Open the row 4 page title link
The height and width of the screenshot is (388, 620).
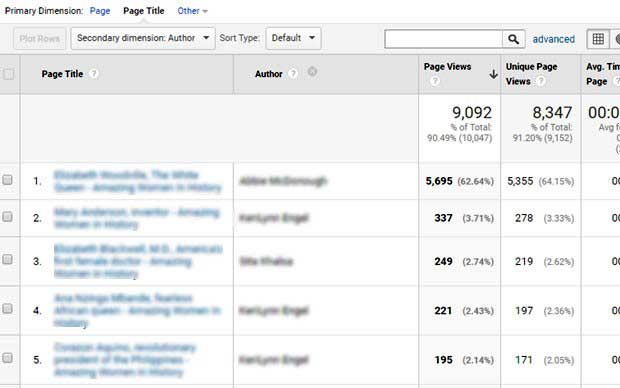(137, 310)
